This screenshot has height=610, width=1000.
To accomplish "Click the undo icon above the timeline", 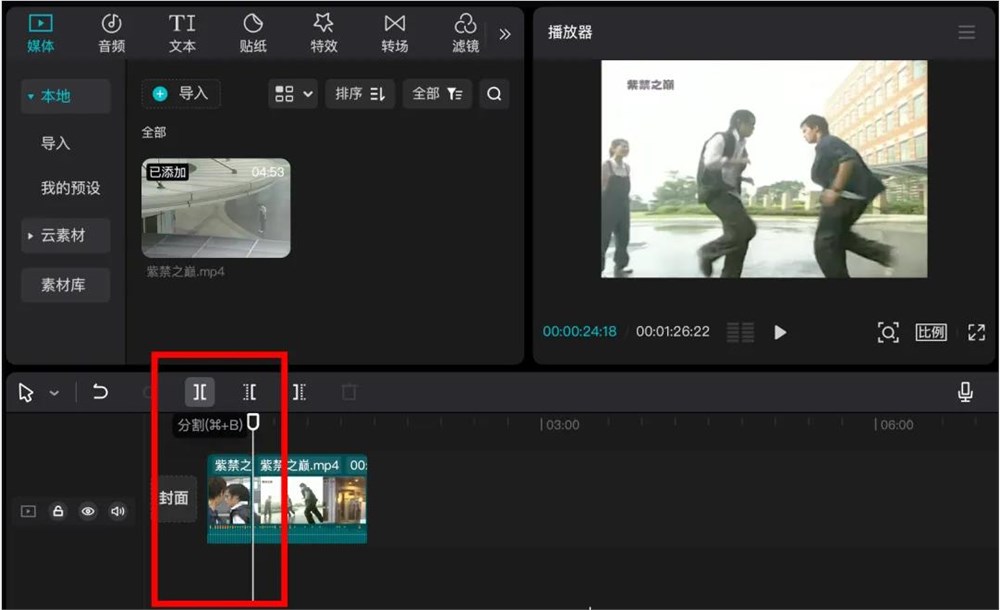I will pos(100,392).
